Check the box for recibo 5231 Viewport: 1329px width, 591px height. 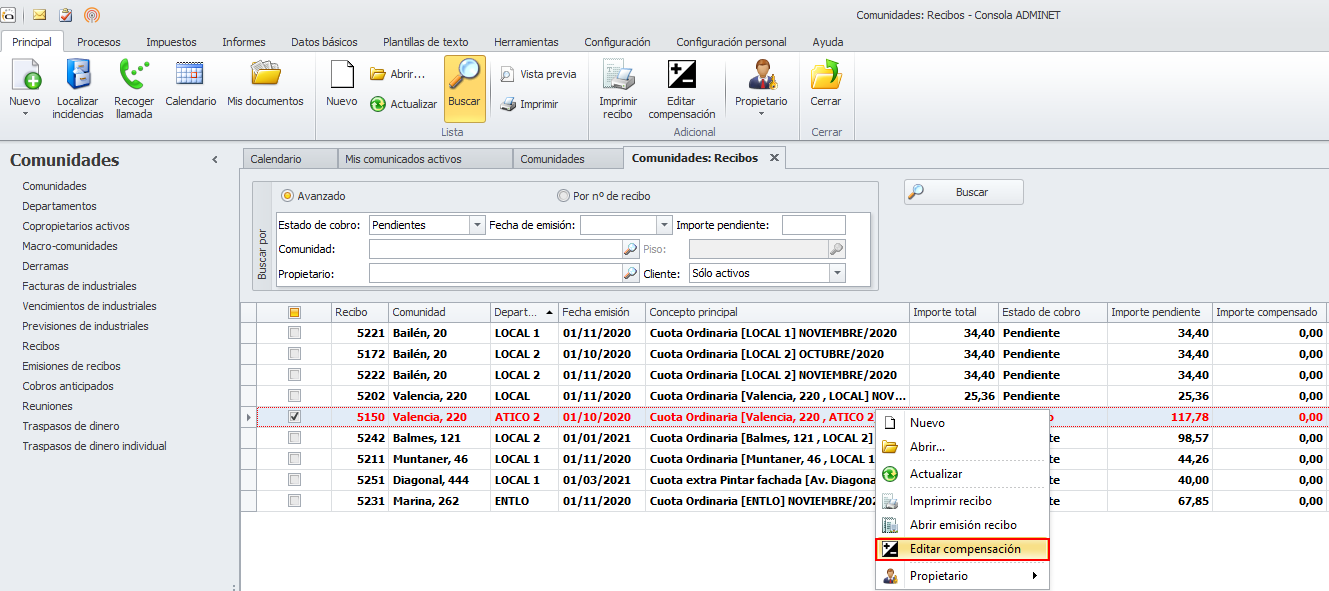(294, 501)
